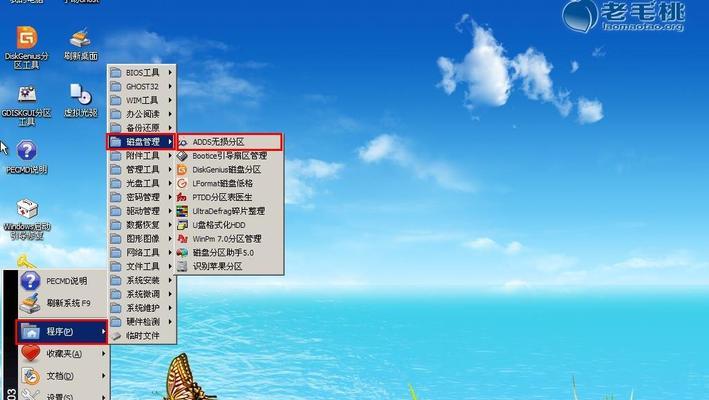Open 网络工具 menu entry
This screenshot has width=709, height=400.
[142, 253]
